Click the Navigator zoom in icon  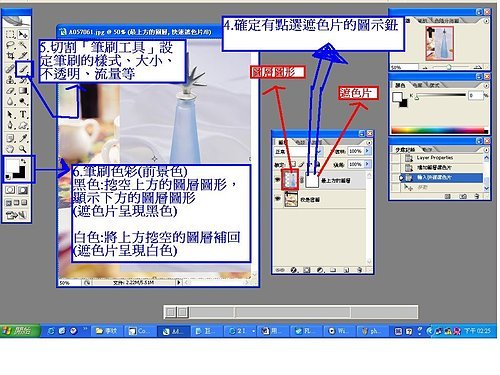pos(478,67)
